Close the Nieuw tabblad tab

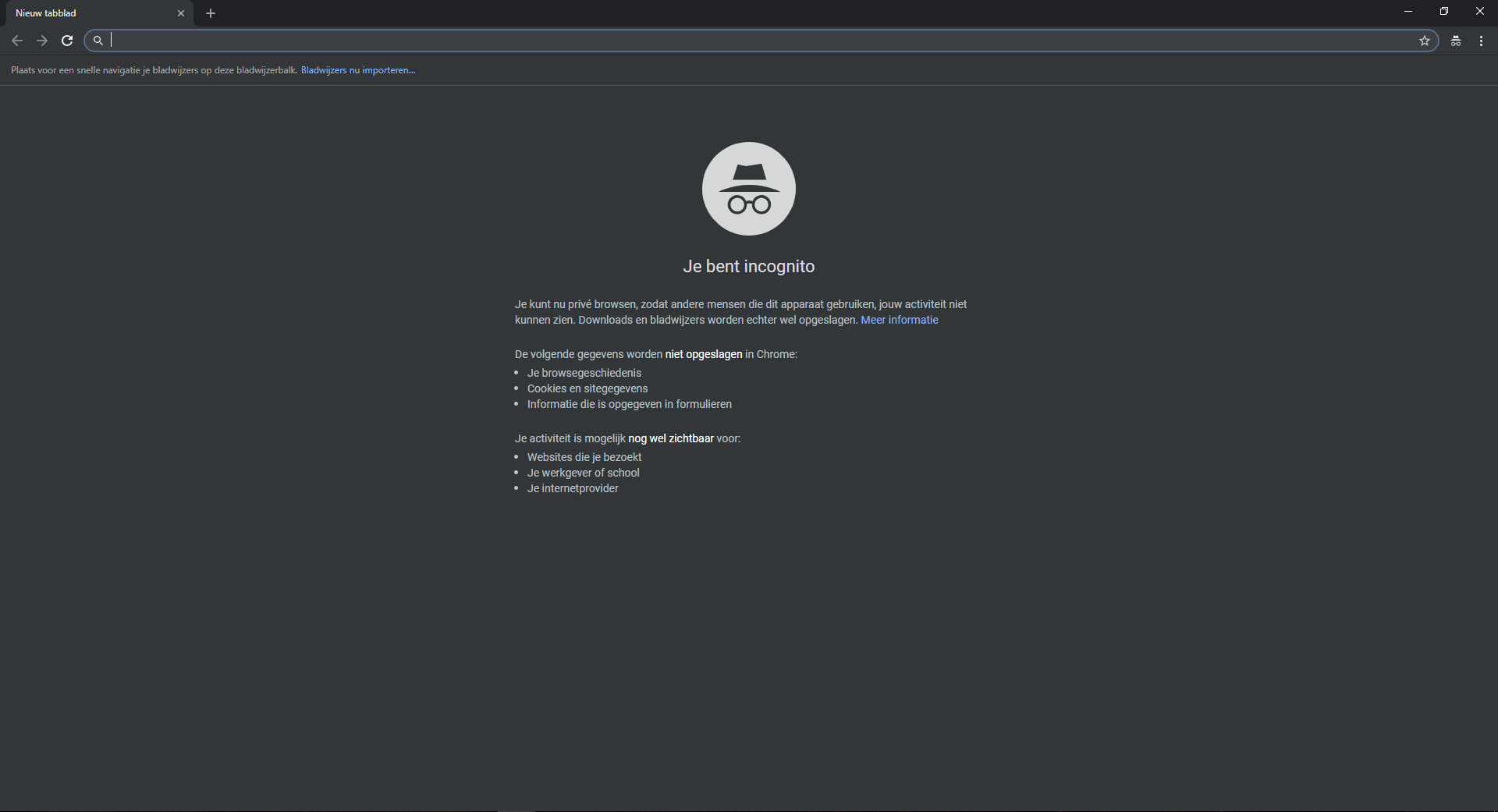click(x=181, y=13)
